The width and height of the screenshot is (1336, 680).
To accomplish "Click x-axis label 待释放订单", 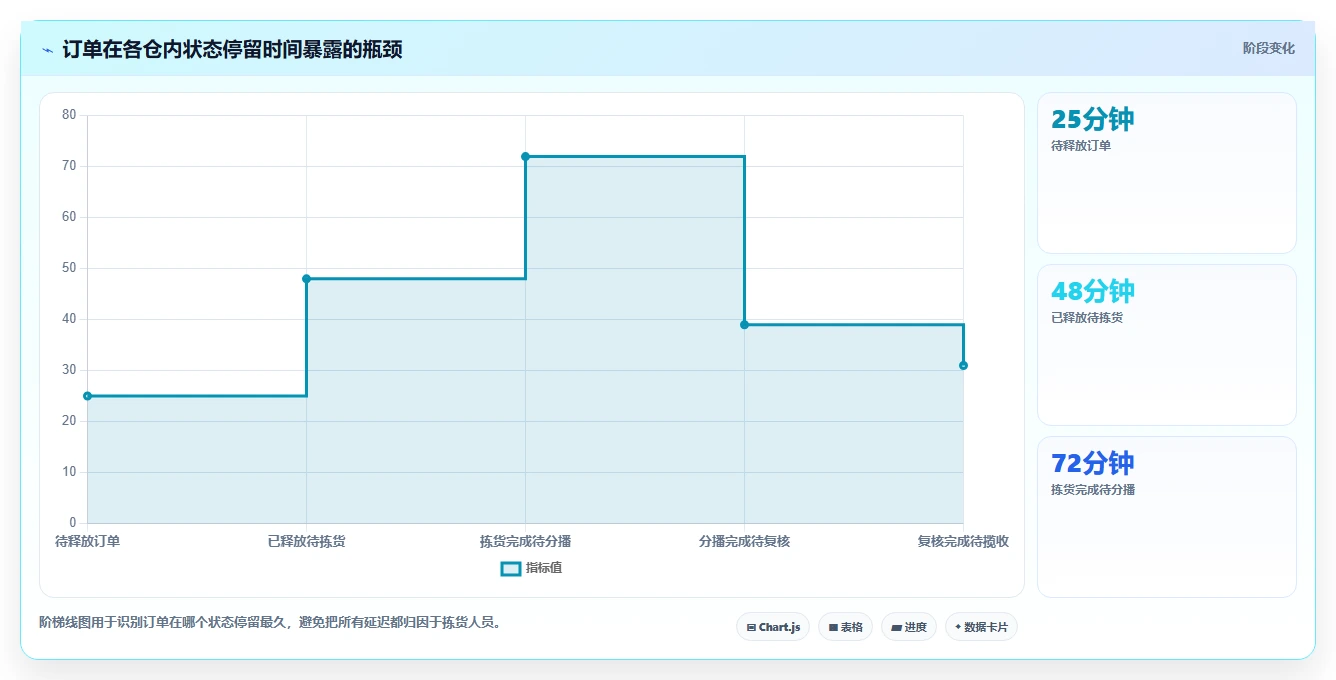I will 87,542.
